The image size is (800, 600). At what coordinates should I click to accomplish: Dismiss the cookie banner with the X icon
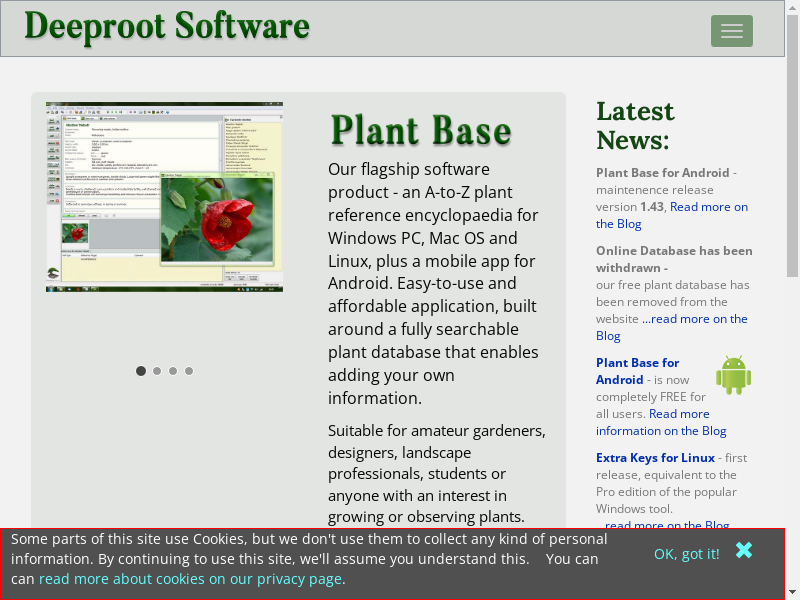point(744,551)
